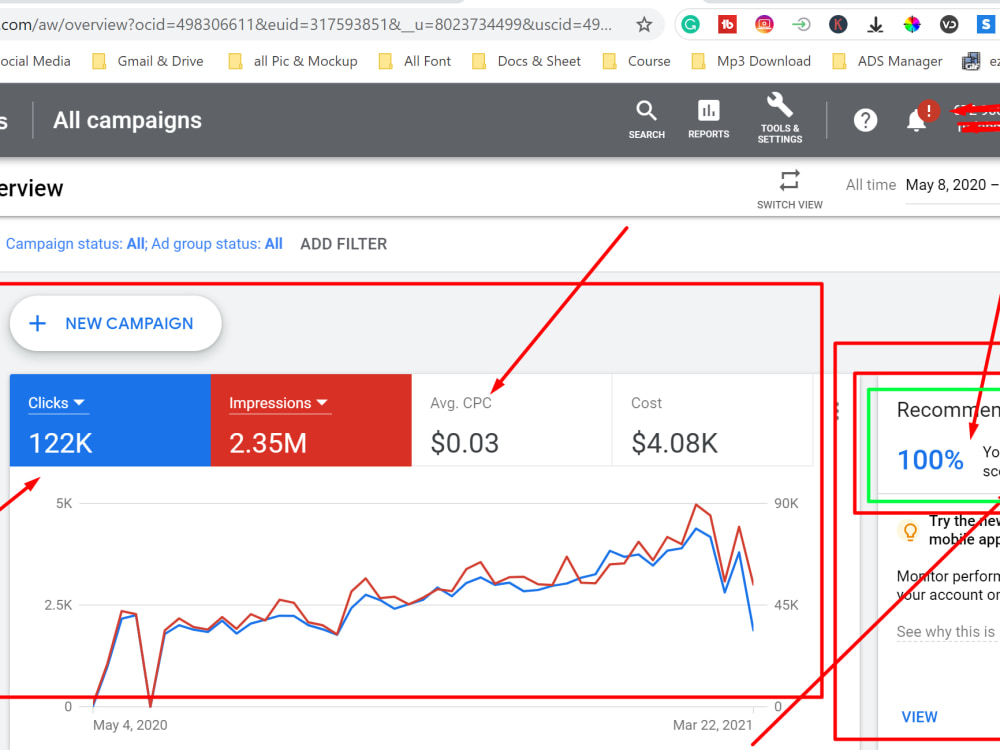Viewport: 1000px width, 750px height.
Task: Open the Social Media bookmark folder
Action: [35, 61]
